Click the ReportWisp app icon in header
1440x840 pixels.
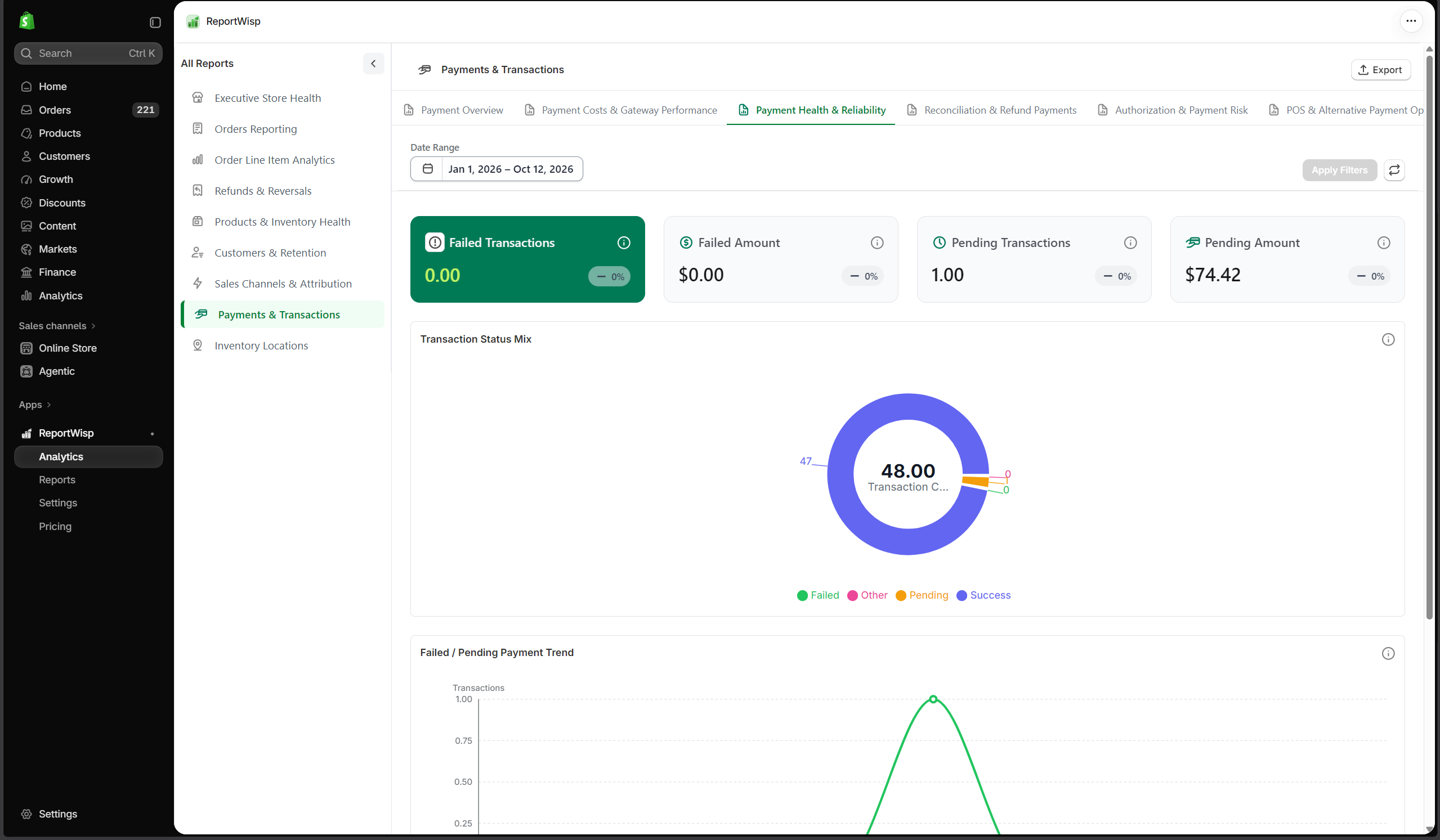[193, 21]
